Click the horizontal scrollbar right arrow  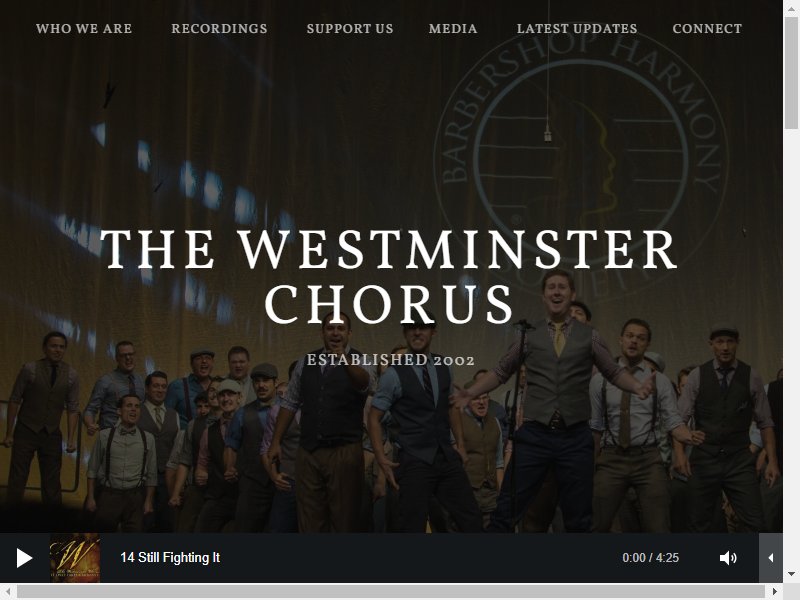[774, 591]
